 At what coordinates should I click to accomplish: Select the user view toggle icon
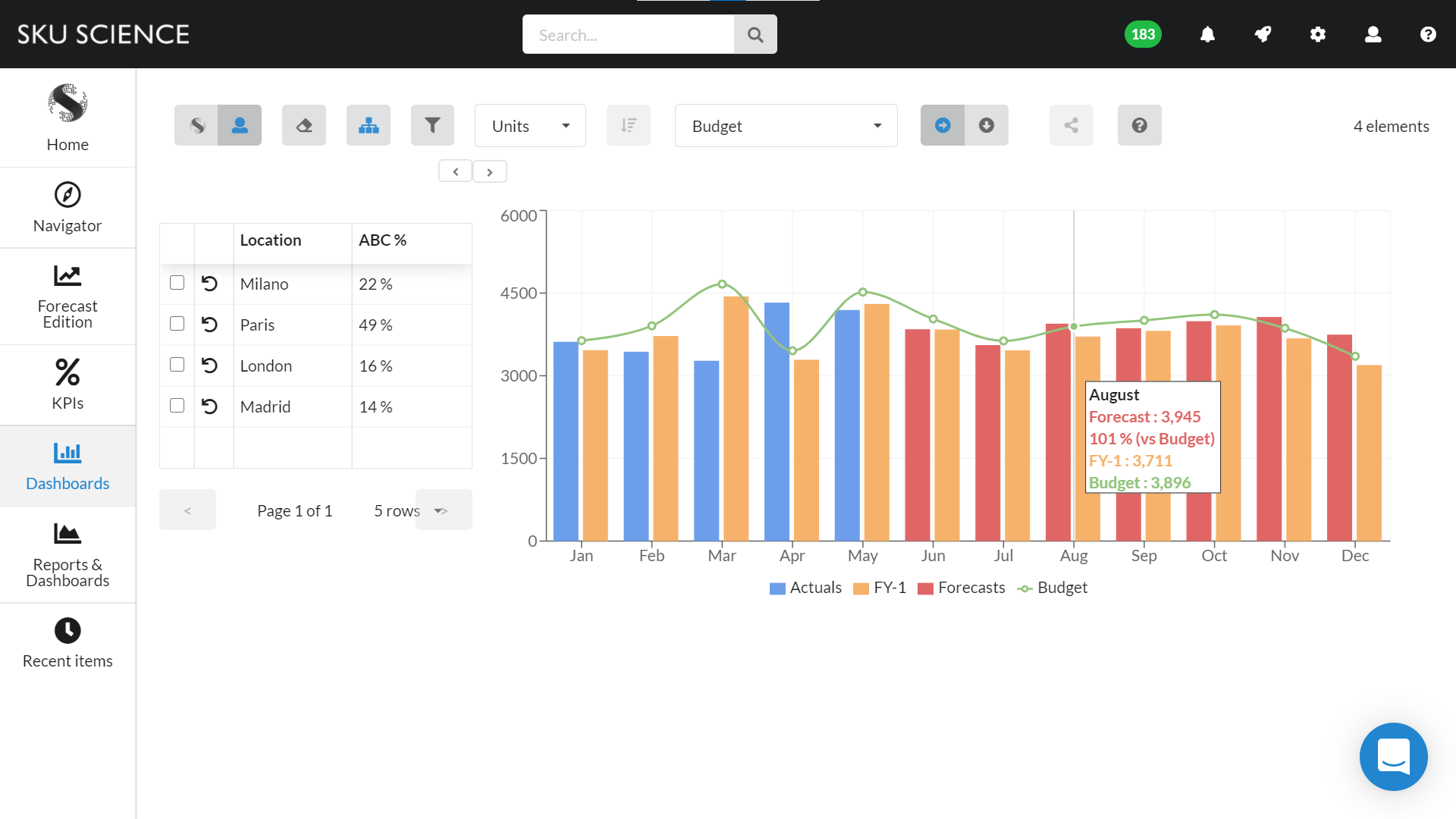[x=240, y=126]
